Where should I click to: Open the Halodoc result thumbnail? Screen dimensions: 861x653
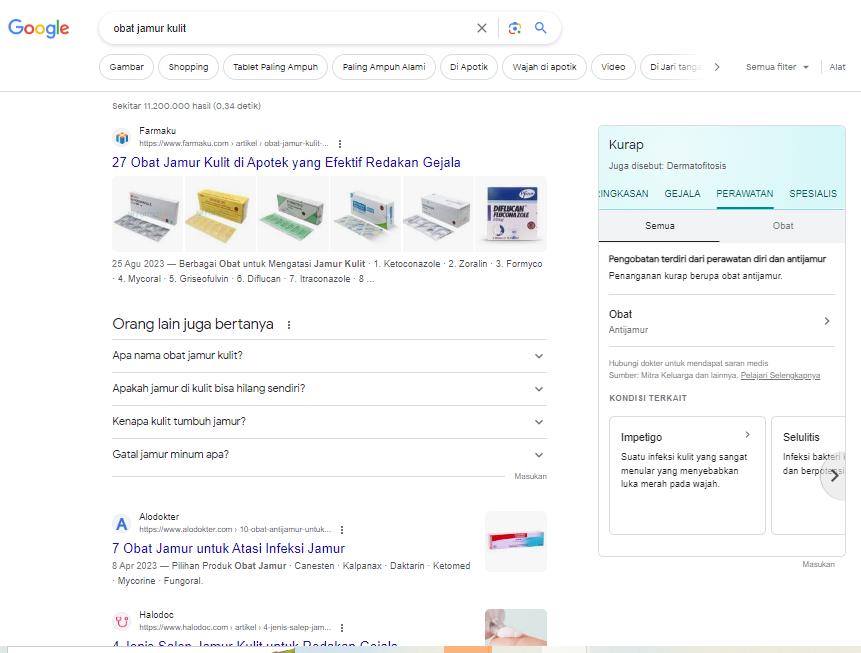[516, 627]
